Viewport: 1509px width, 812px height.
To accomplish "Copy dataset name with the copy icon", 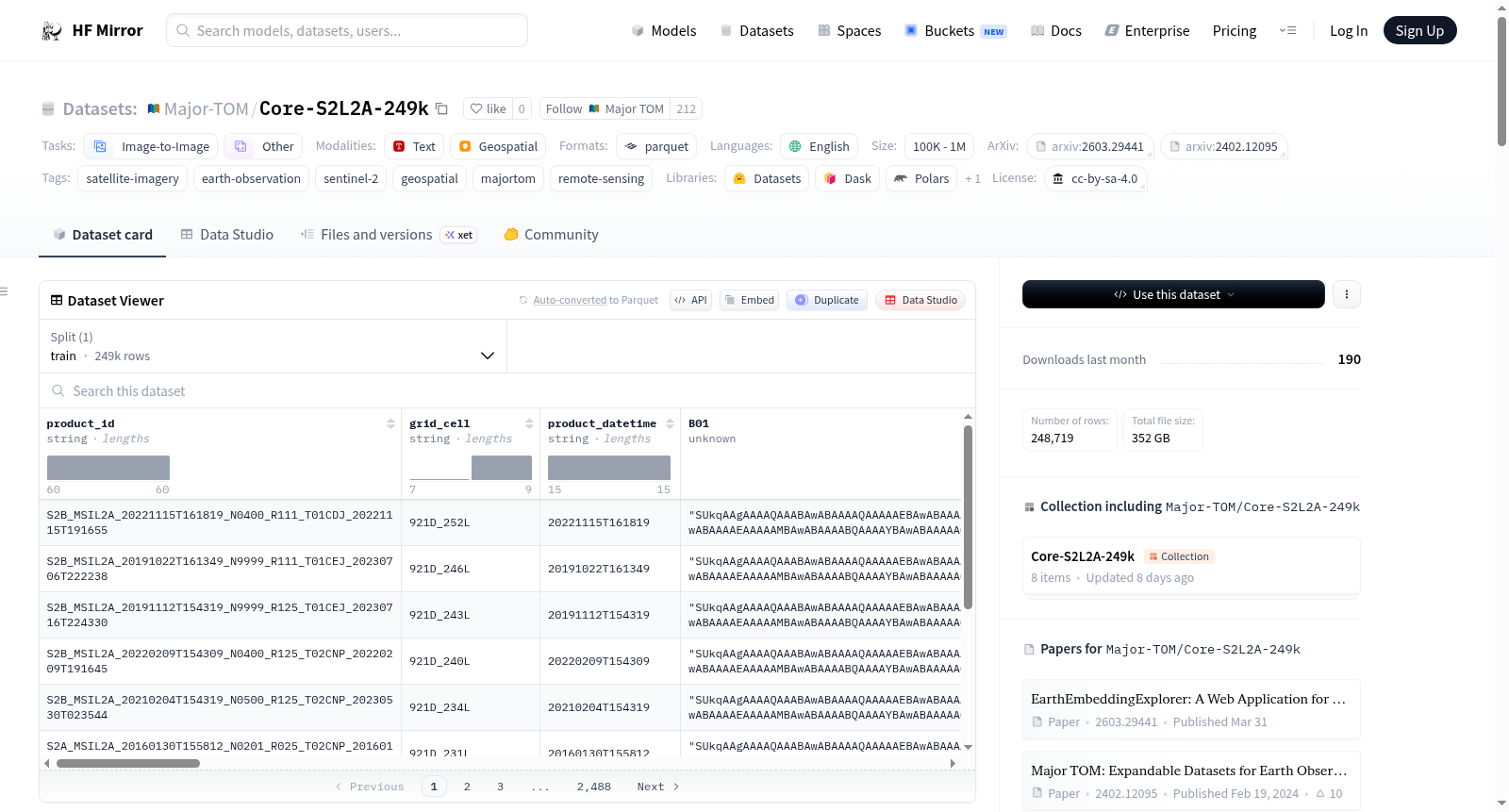I will (441, 108).
